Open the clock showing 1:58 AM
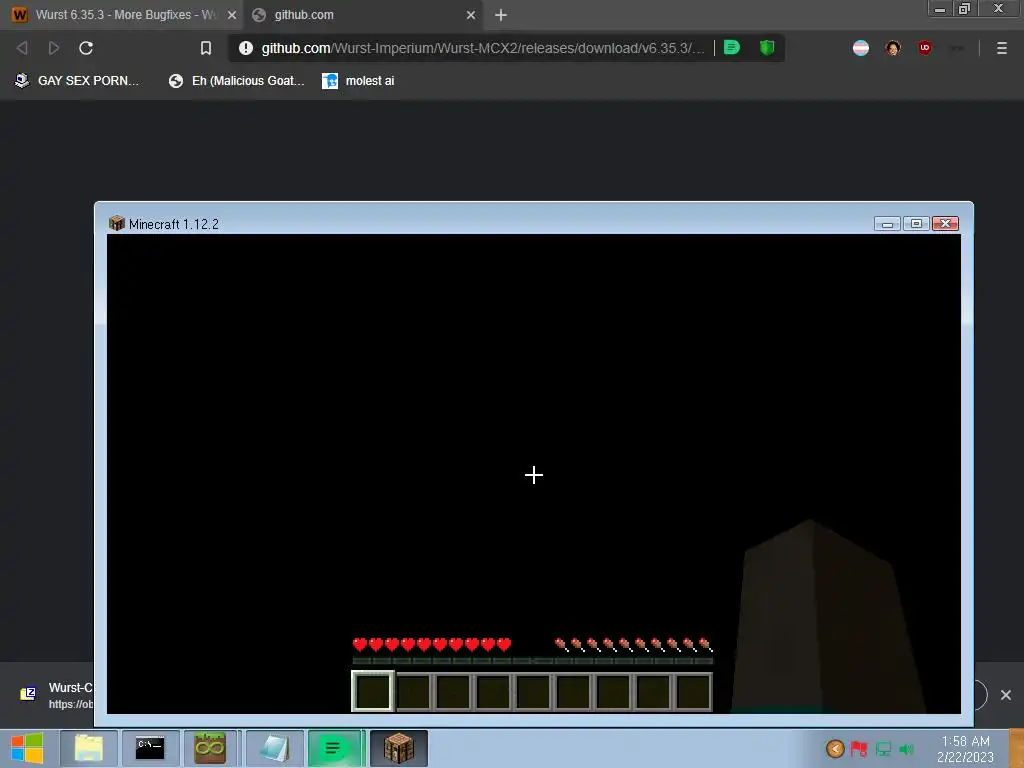The width and height of the screenshot is (1024, 768). pyautogui.click(x=965, y=749)
